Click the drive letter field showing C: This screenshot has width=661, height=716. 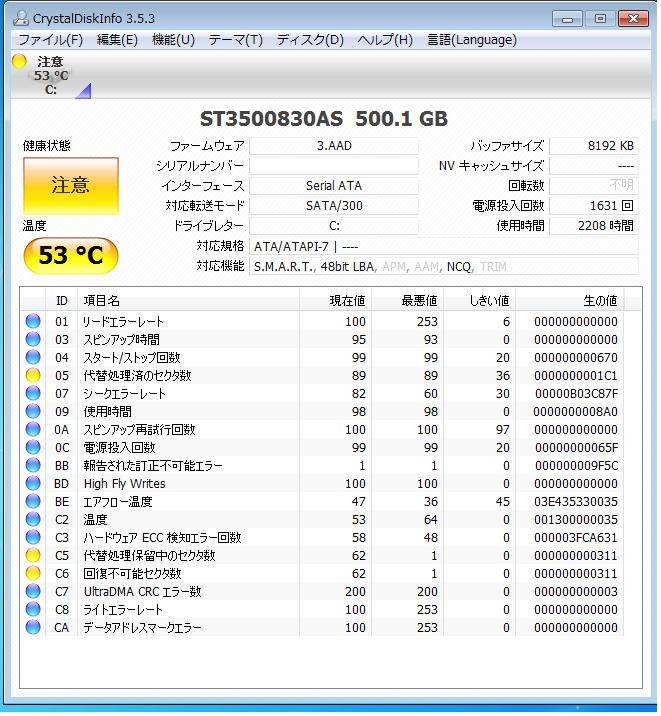click(x=334, y=226)
